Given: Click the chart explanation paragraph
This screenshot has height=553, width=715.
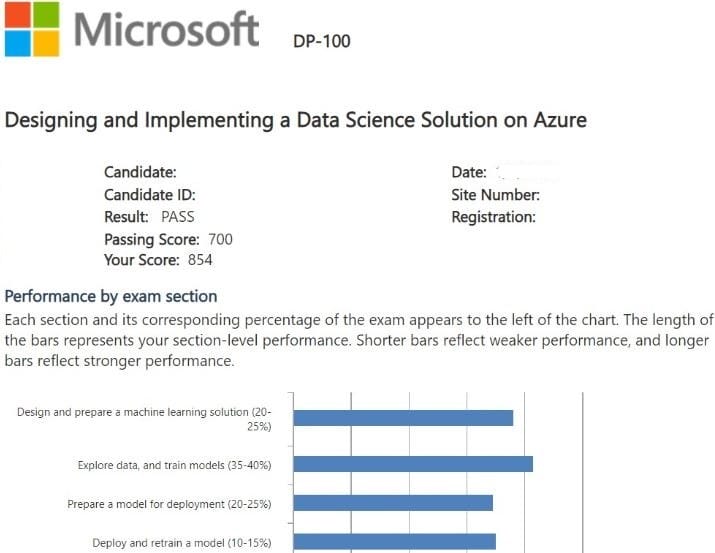Looking at the screenshot, I should pos(358,340).
